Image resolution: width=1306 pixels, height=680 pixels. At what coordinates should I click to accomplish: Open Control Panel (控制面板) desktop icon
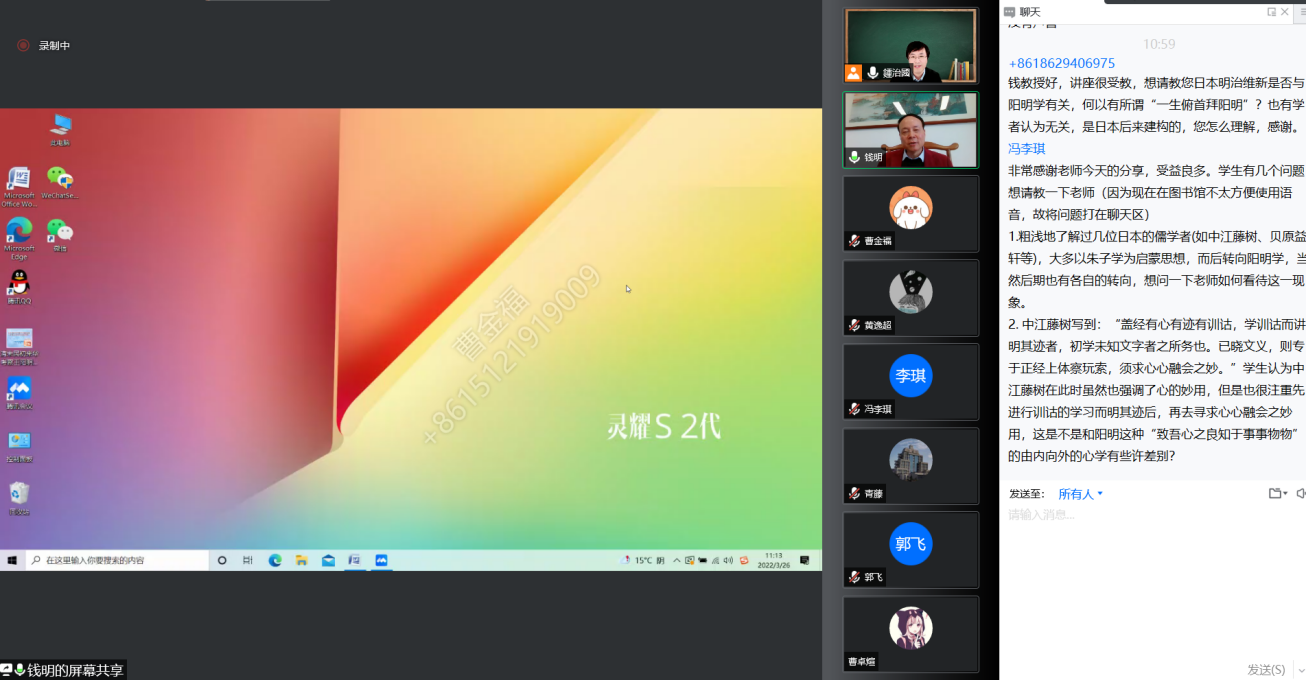click(19, 446)
